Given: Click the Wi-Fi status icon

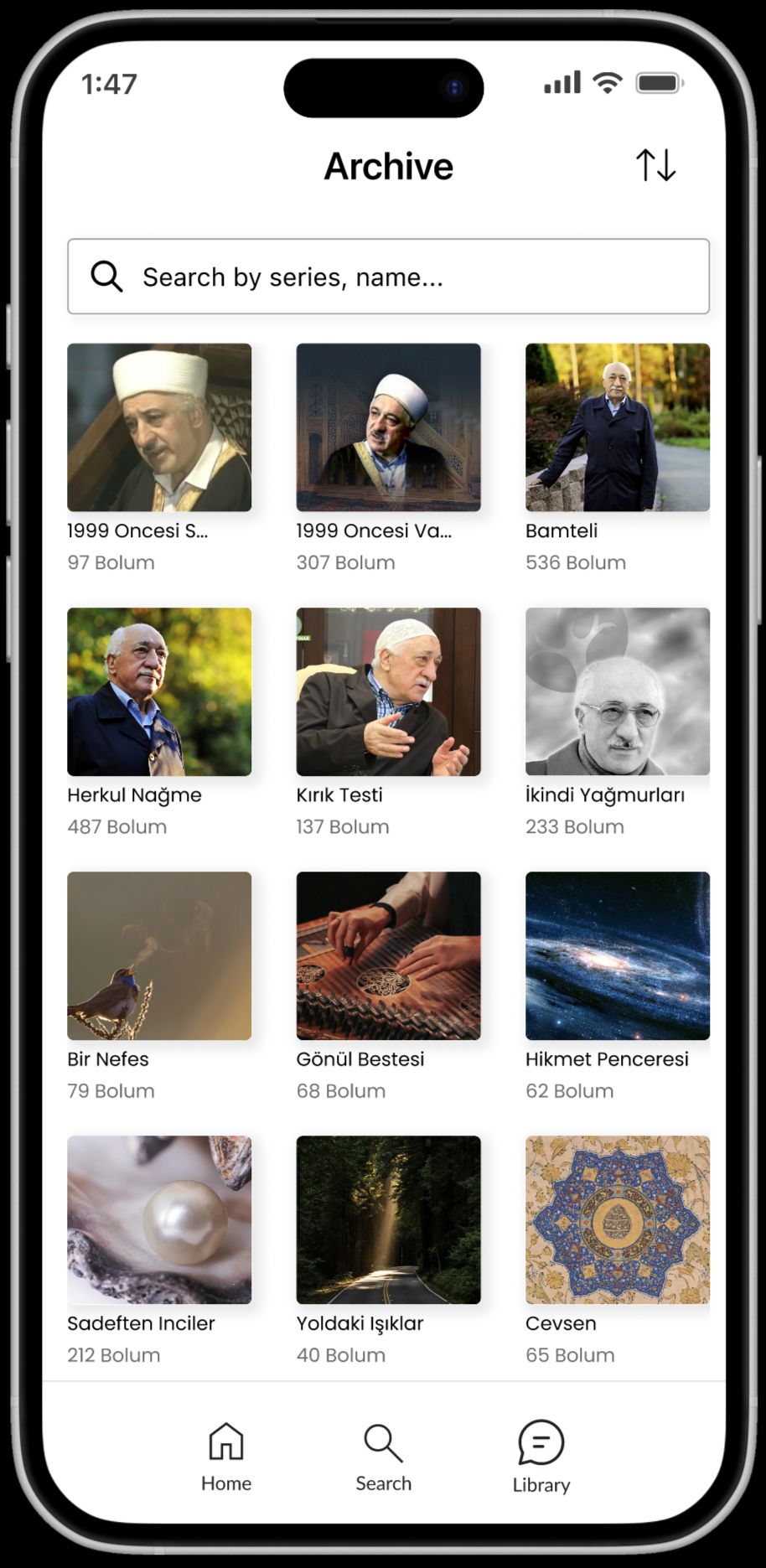Looking at the screenshot, I should tap(608, 82).
